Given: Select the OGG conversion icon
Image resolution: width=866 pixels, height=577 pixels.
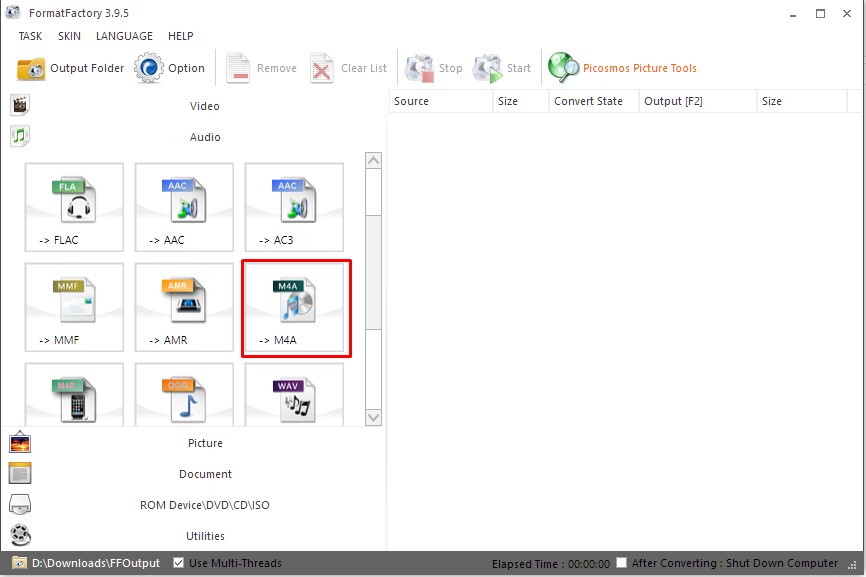Looking at the screenshot, I should pyautogui.click(x=184, y=395).
